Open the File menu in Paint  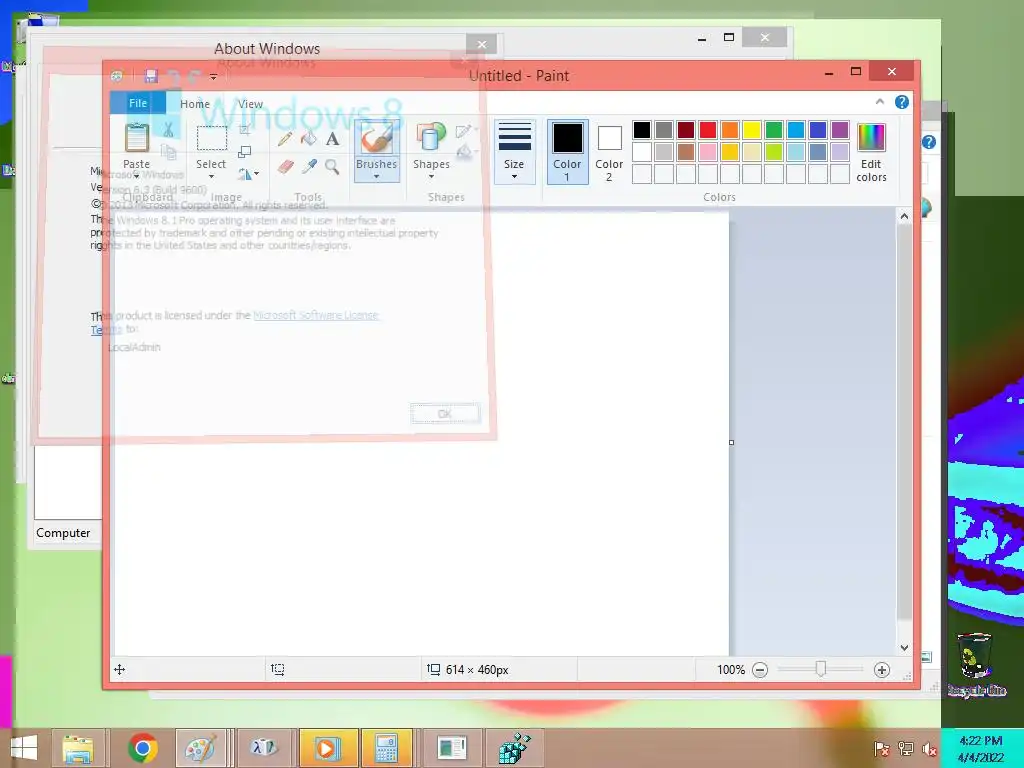point(138,103)
